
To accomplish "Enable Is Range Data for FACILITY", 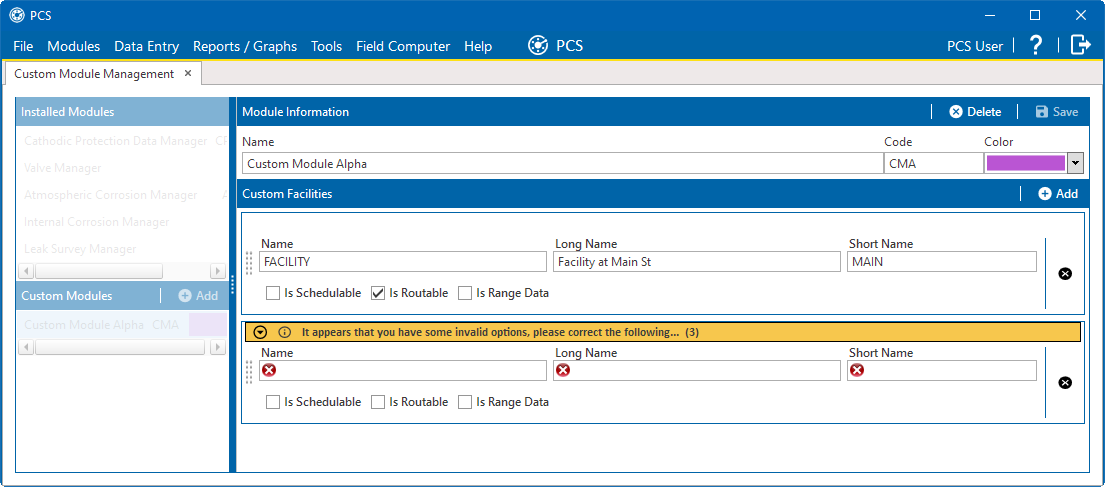I will [464, 292].
